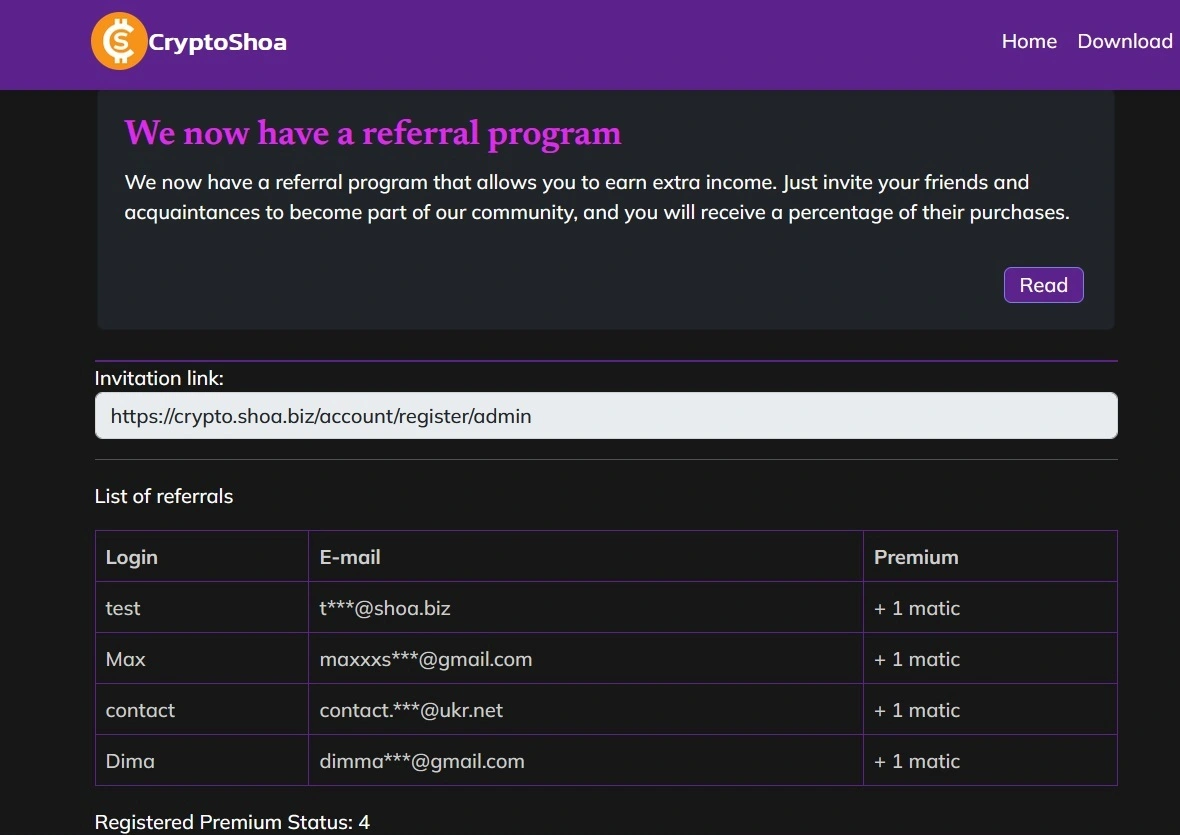1180x835 pixels.
Task: Click the Read button
Action: (1043, 285)
